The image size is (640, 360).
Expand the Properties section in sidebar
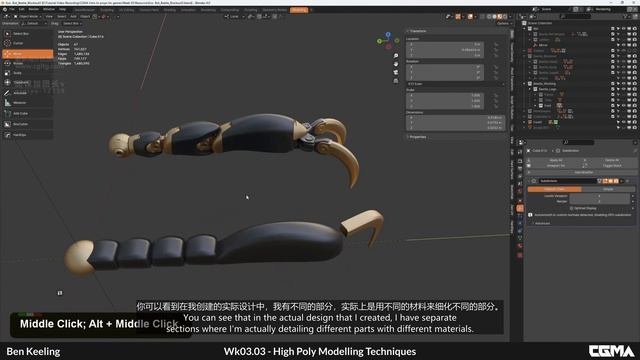coord(416,137)
